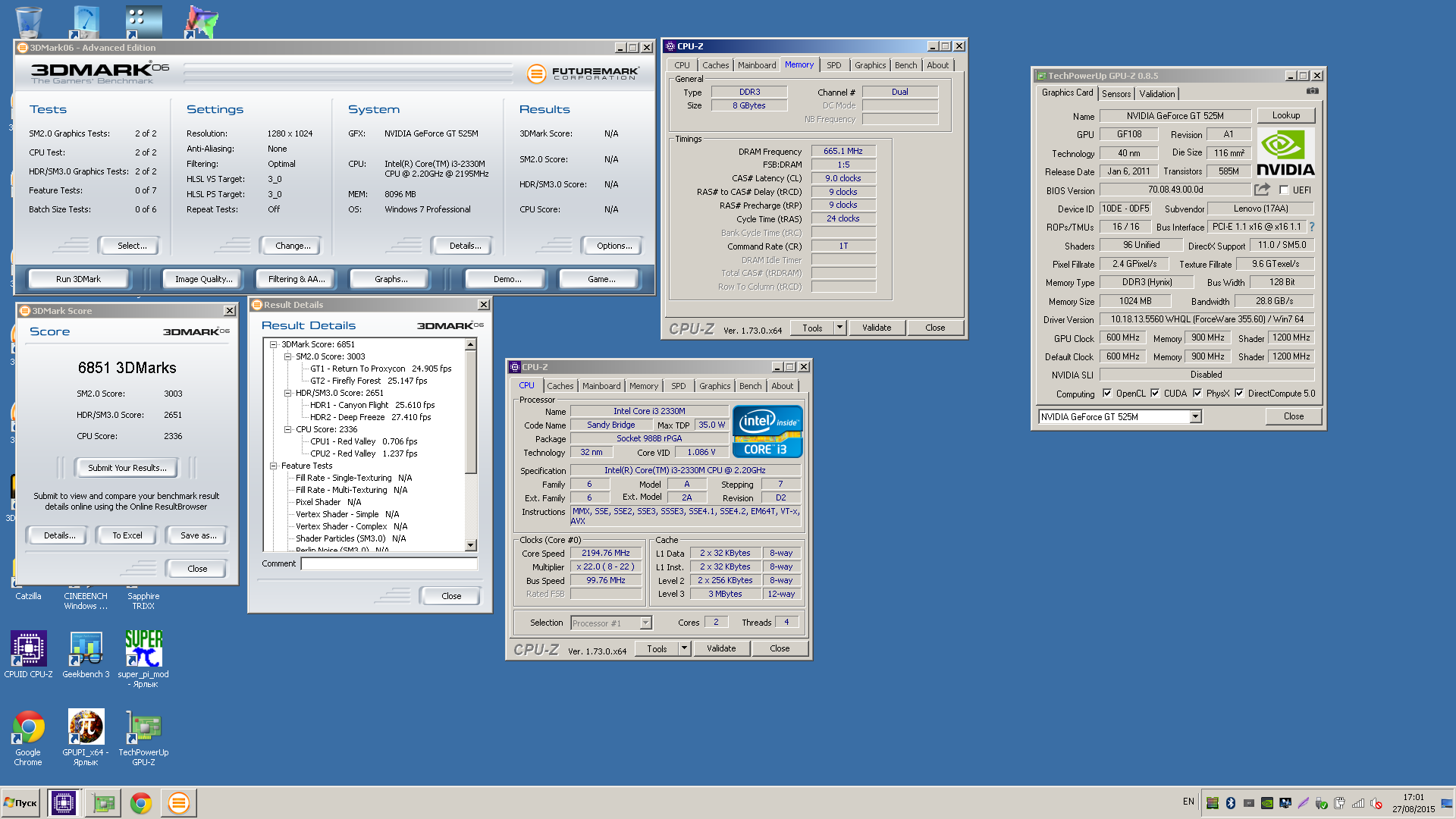1456x819 pixels.
Task: Open the Google Chrome desktop icon
Action: pyautogui.click(x=28, y=738)
